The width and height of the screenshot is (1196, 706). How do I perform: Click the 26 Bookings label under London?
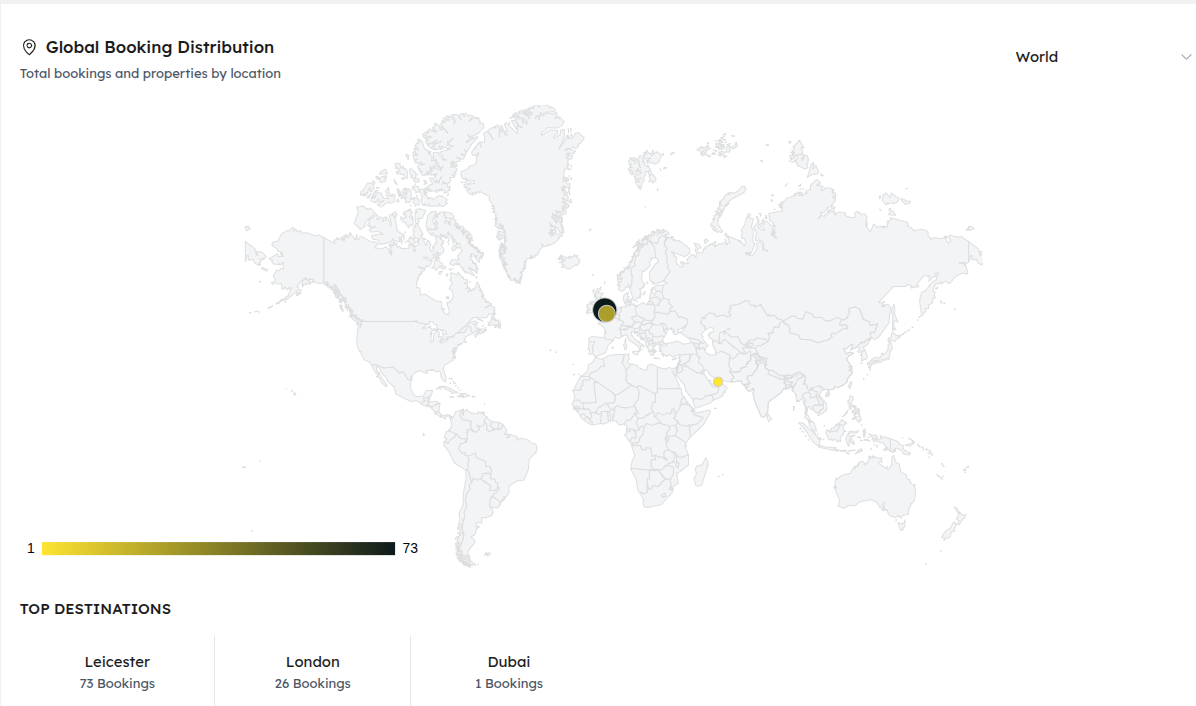pos(312,684)
